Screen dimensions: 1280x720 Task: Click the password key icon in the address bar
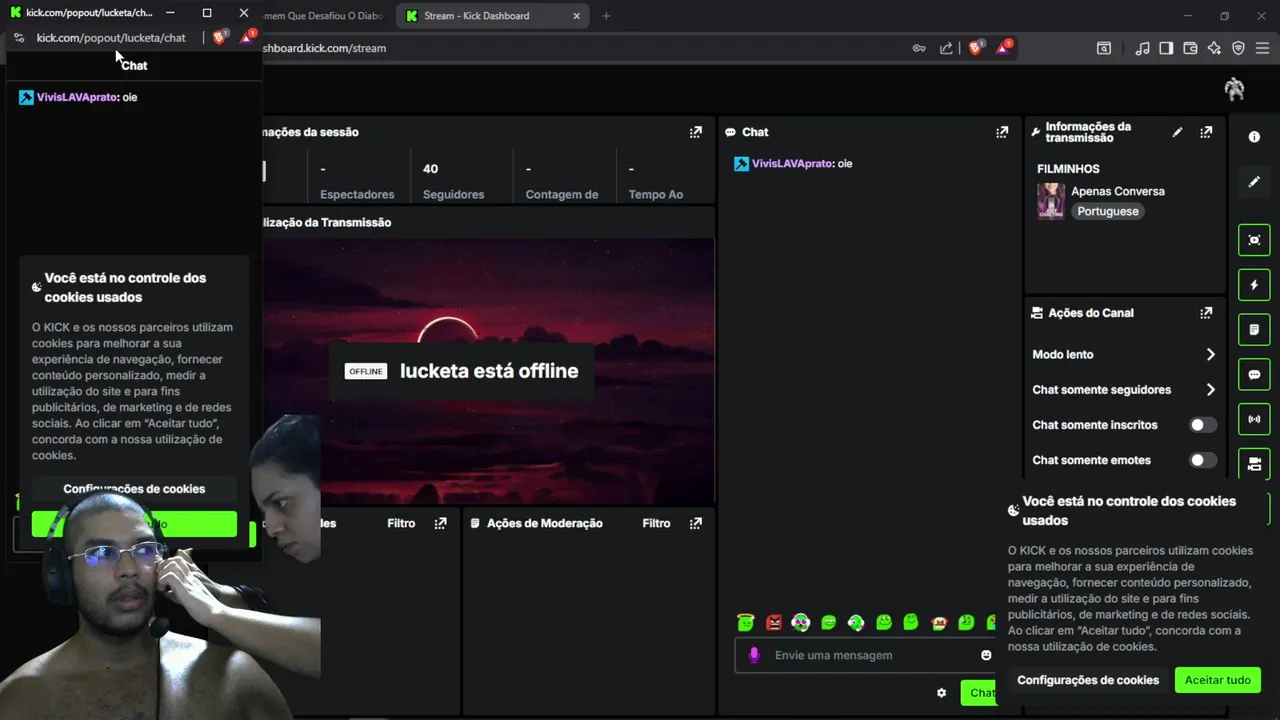[919, 48]
